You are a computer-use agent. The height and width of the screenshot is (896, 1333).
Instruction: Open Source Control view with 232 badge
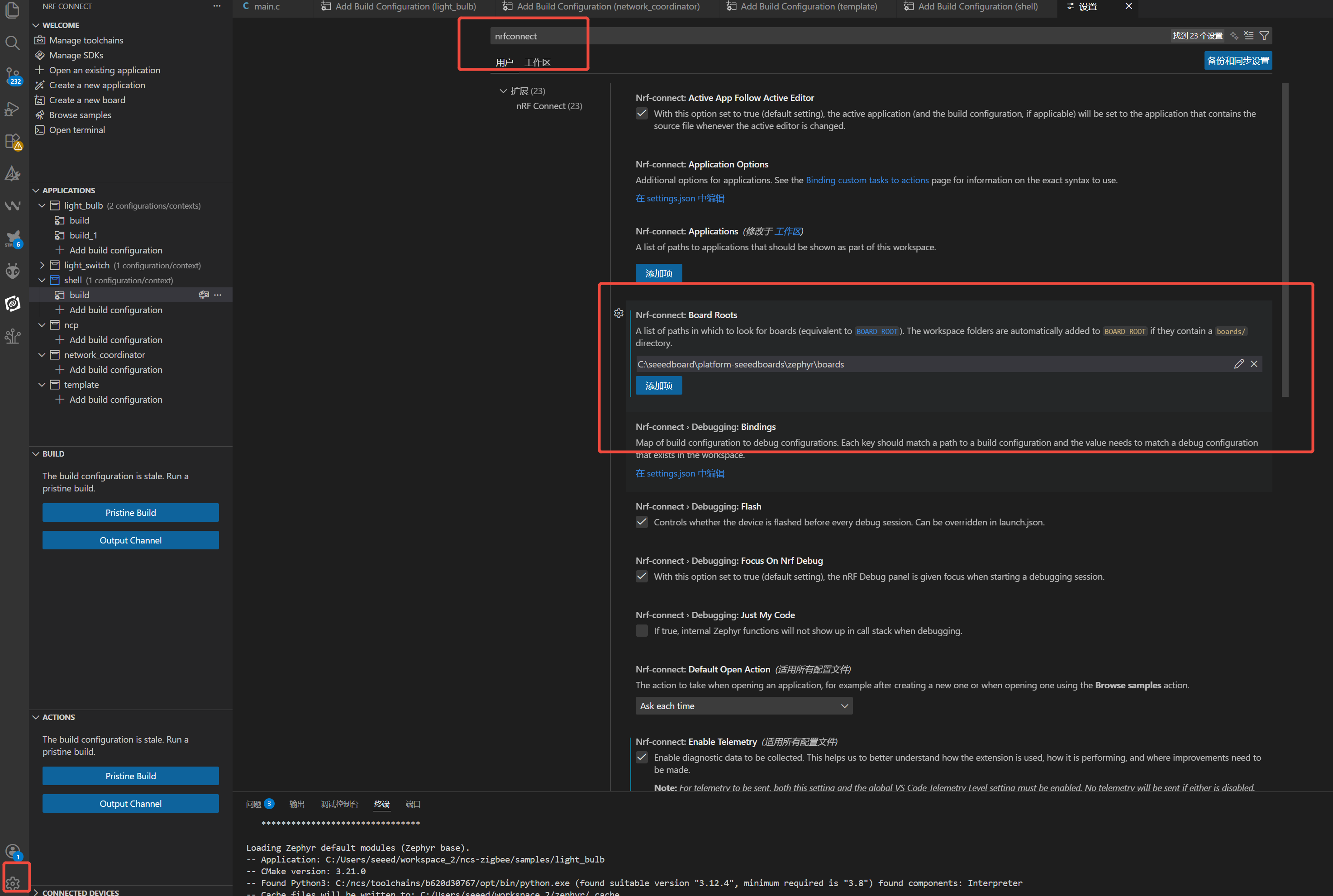click(x=12, y=76)
